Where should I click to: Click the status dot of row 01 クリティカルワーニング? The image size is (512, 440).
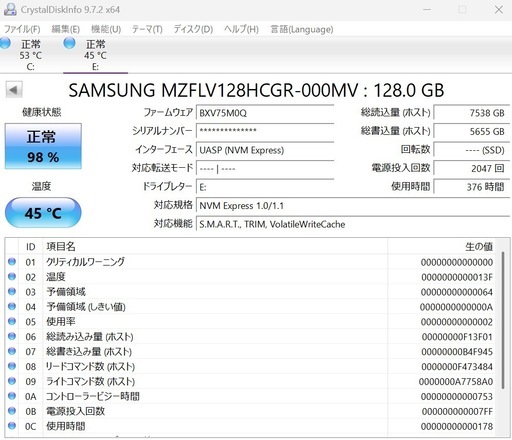[x=12, y=262]
